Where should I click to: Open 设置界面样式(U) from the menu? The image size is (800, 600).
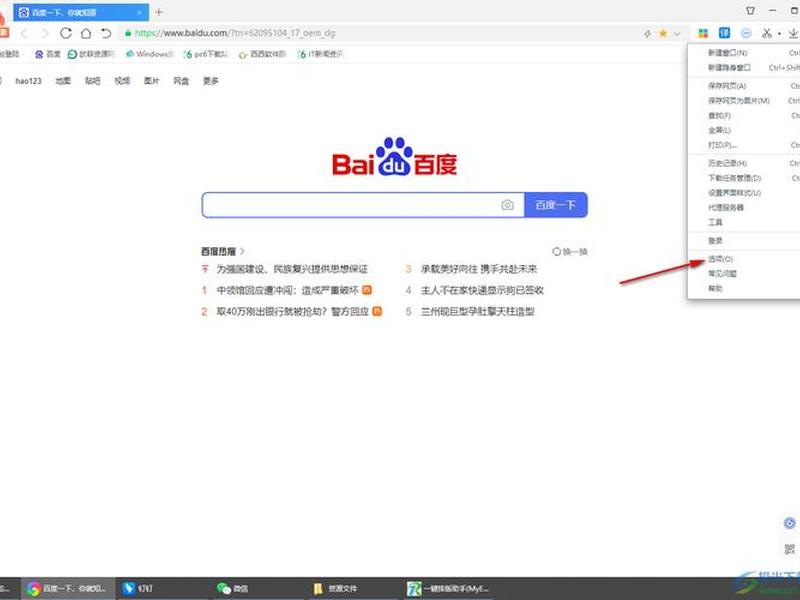tap(745, 193)
